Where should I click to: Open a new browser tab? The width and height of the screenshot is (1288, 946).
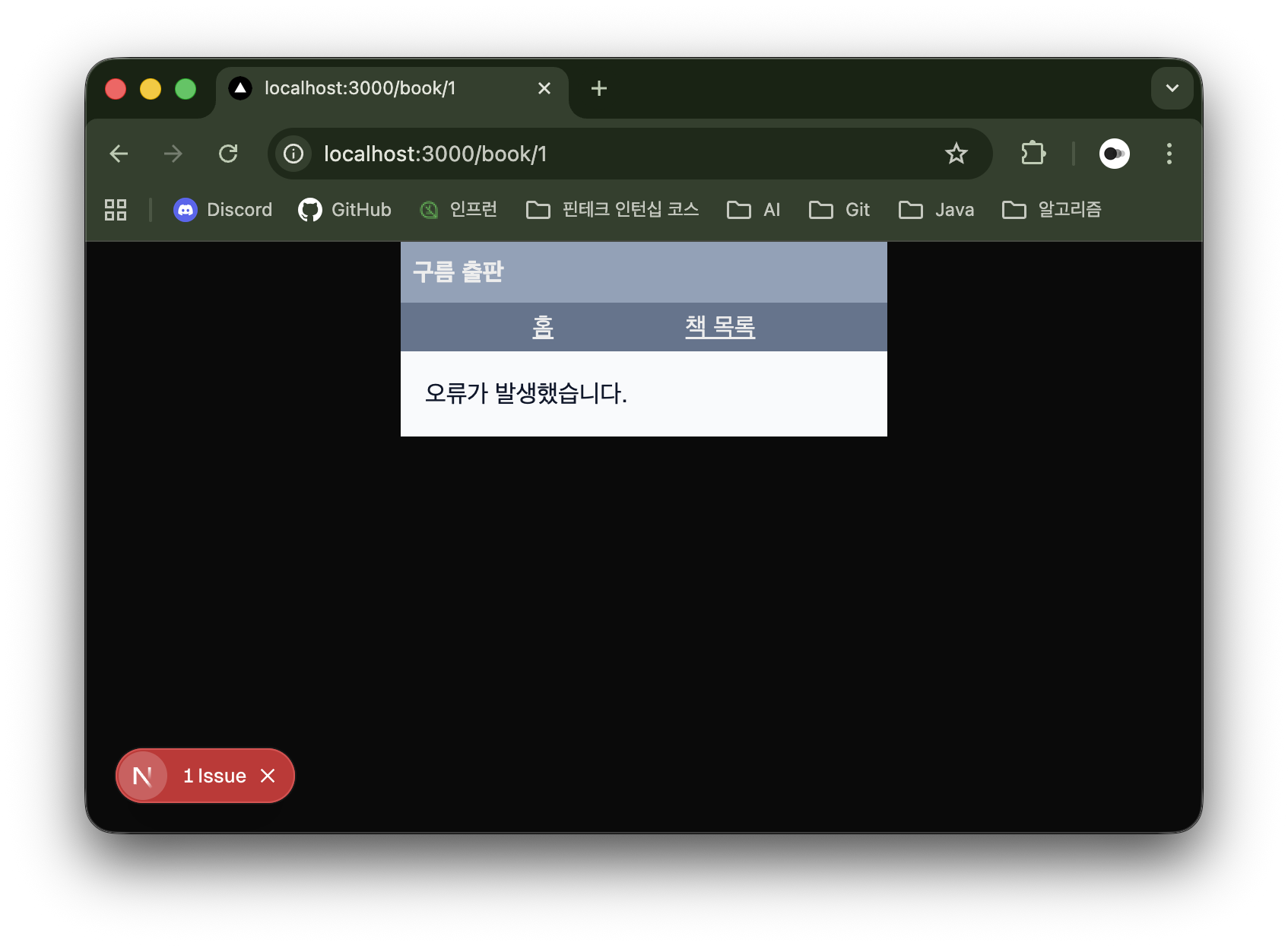(599, 88)
